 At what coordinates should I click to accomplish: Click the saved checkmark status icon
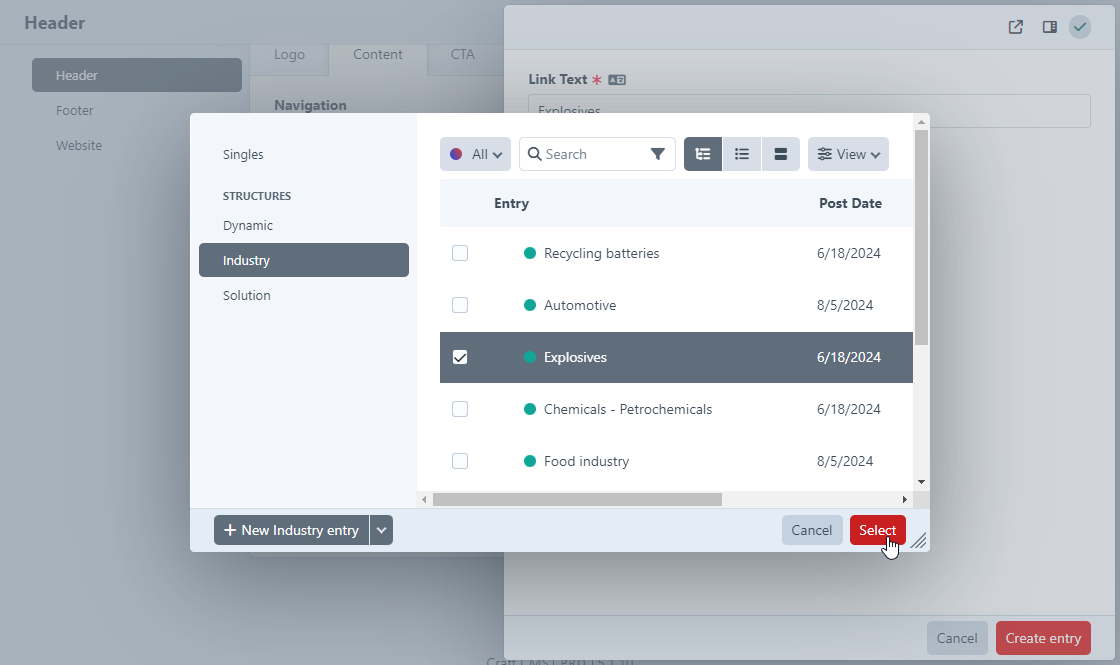(x=1080, y=27)
